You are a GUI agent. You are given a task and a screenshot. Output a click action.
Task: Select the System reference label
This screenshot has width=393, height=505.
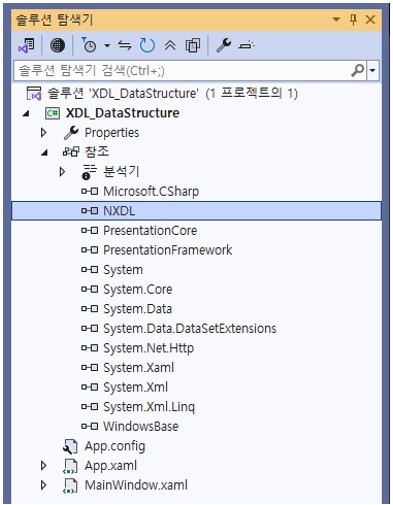point(123,270)
